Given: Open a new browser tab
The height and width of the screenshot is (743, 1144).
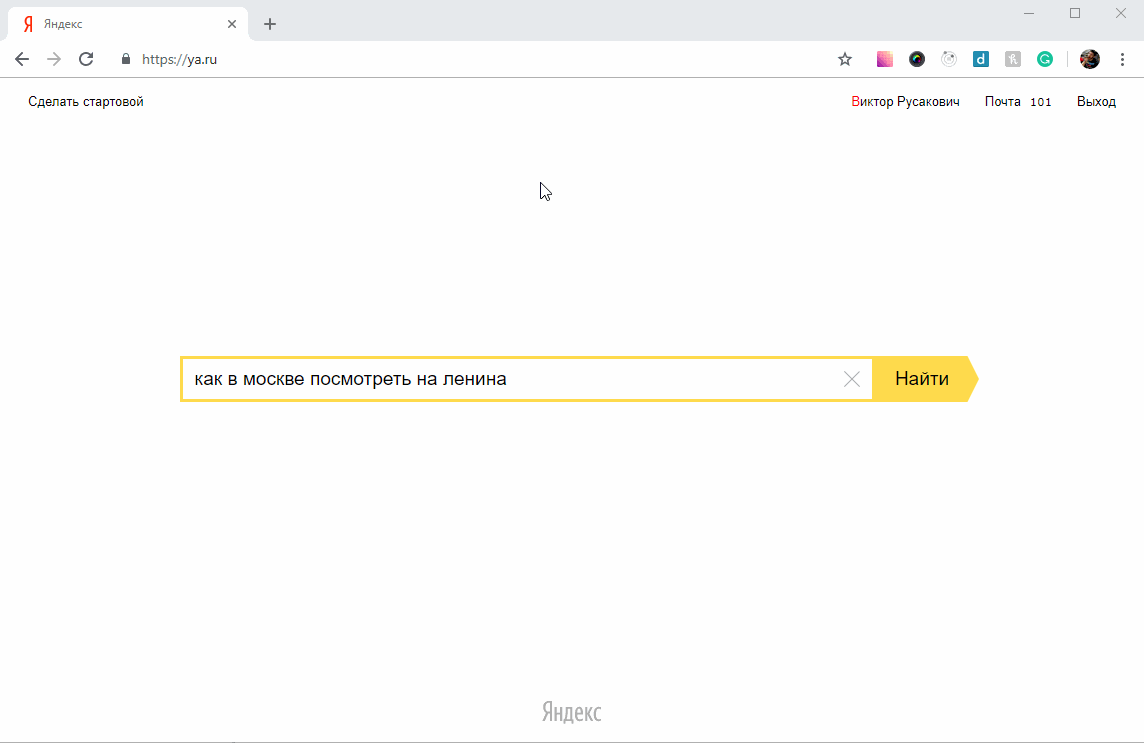Looking at the screenshot, I should click(x=270, y=24).
